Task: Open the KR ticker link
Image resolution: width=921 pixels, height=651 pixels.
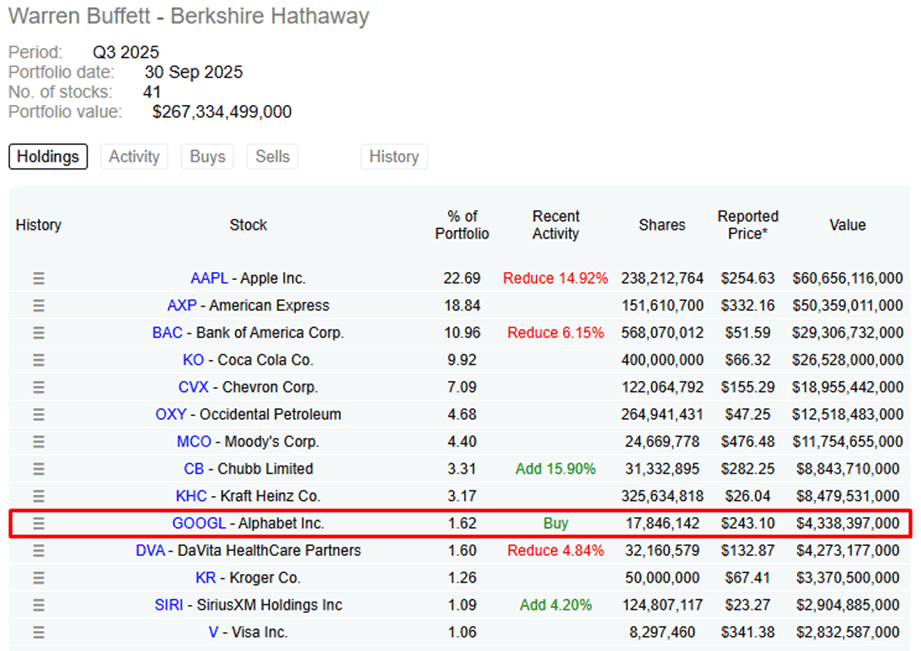Action: 206,578
